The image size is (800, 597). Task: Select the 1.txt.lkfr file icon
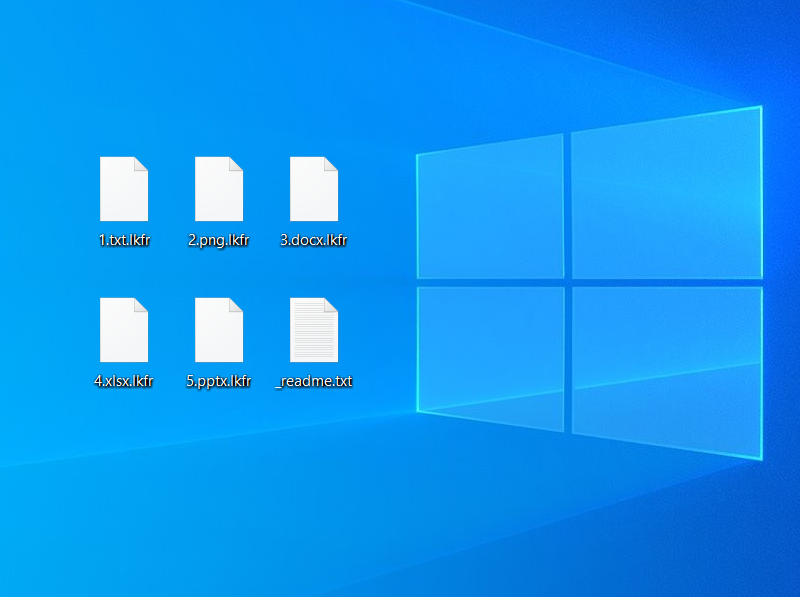tap(124, 190)
